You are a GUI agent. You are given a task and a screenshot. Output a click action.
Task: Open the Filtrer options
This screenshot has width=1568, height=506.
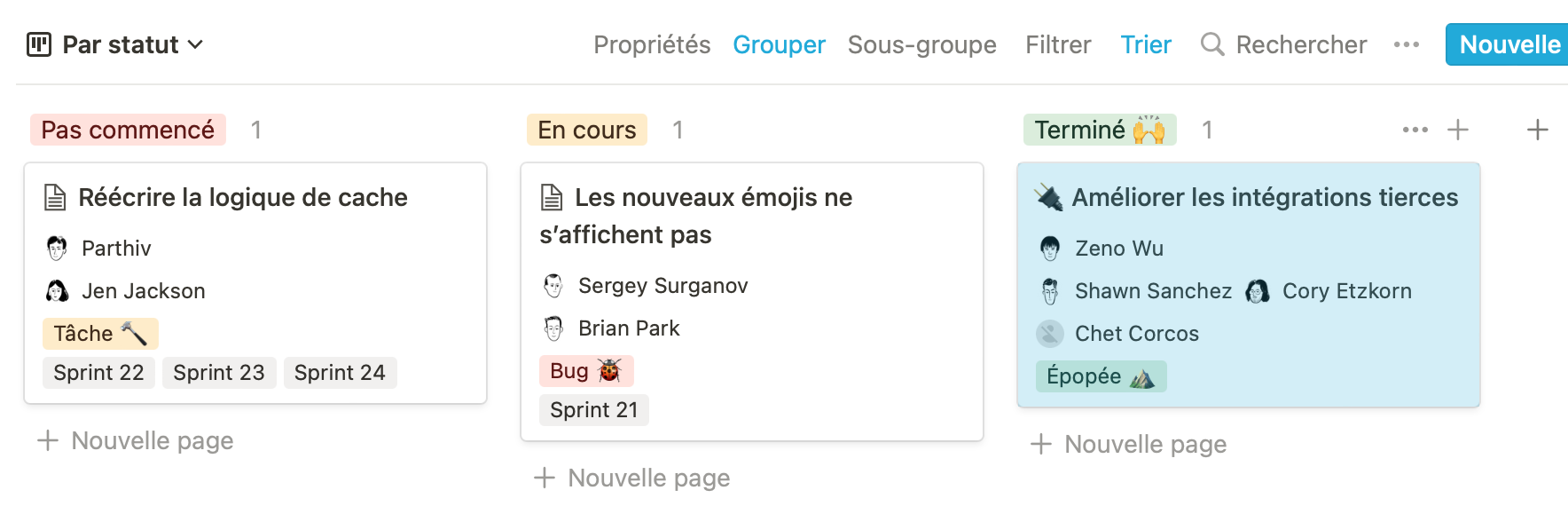(x=1058, y=44)
